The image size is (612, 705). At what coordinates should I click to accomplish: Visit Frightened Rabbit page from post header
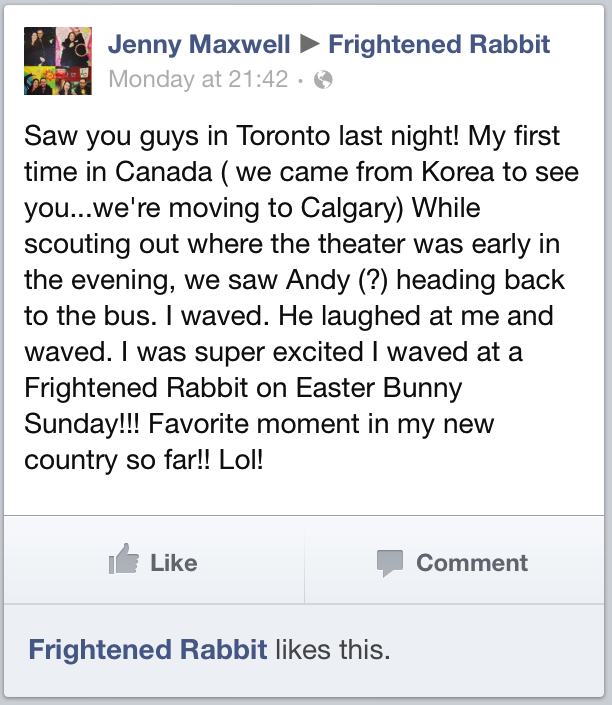pyautogui.click(x=439, y=44)
